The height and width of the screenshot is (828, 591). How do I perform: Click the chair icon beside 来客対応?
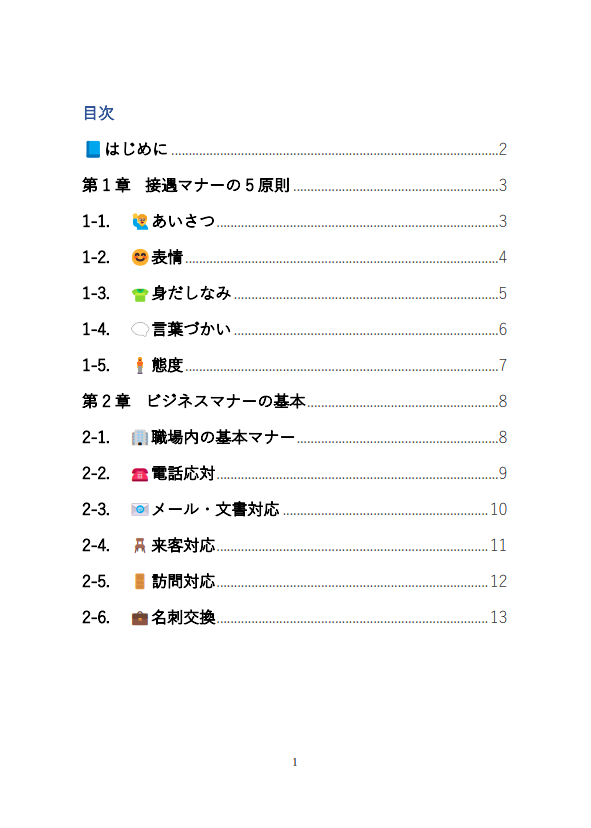tap(140, 545)
